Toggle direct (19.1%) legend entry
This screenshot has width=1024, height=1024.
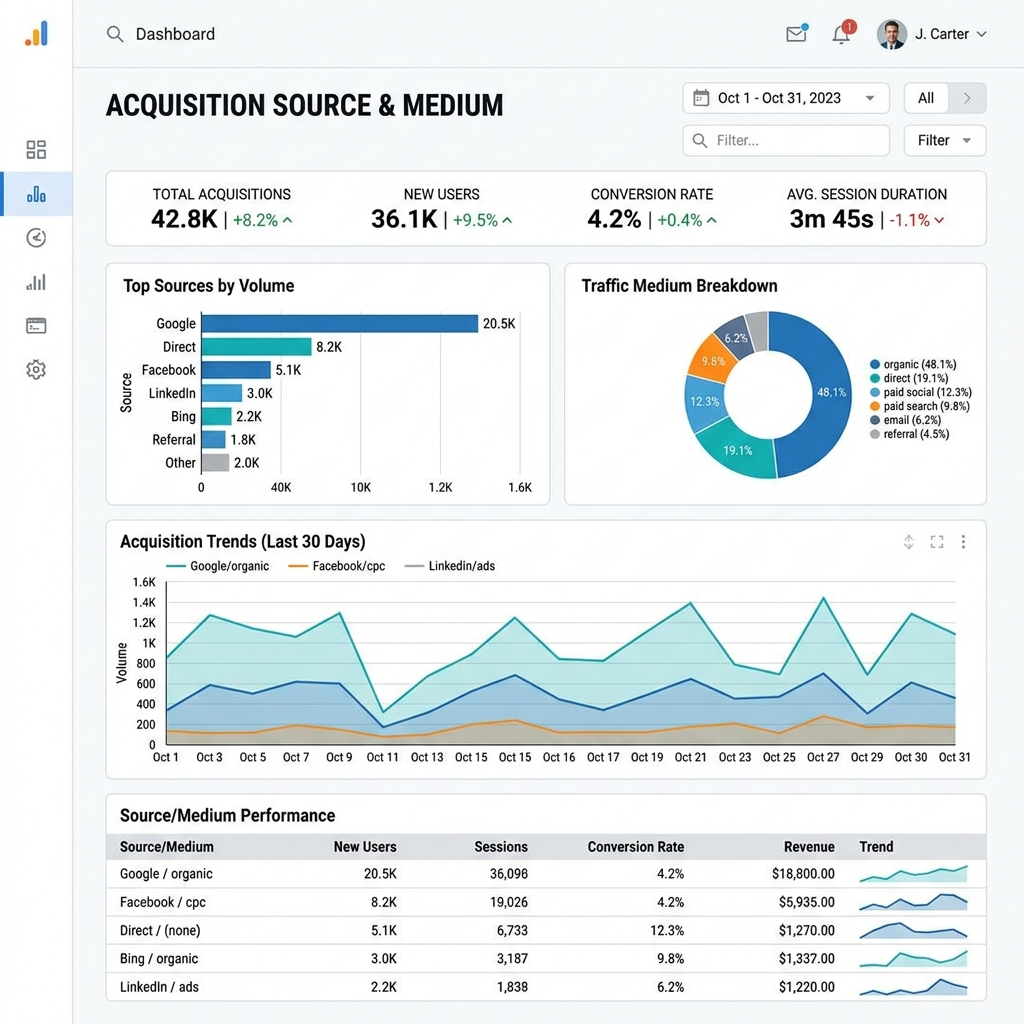909,378
